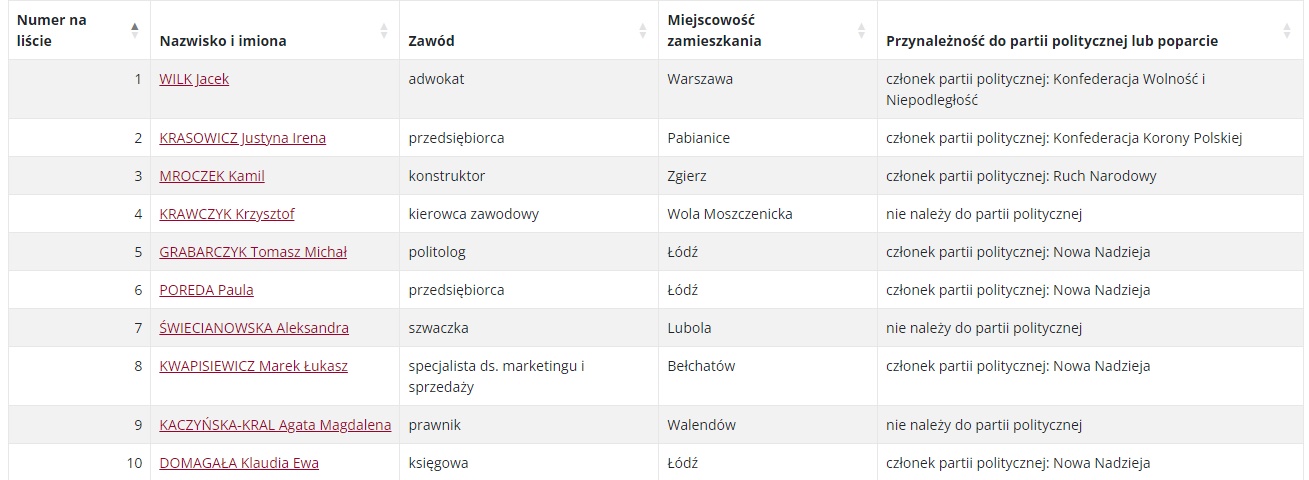This screenshot has height=480, width=1309.
Task: Open ŚWIECIANOWSKA Aleksandra profile
Action: coord(254,328)
